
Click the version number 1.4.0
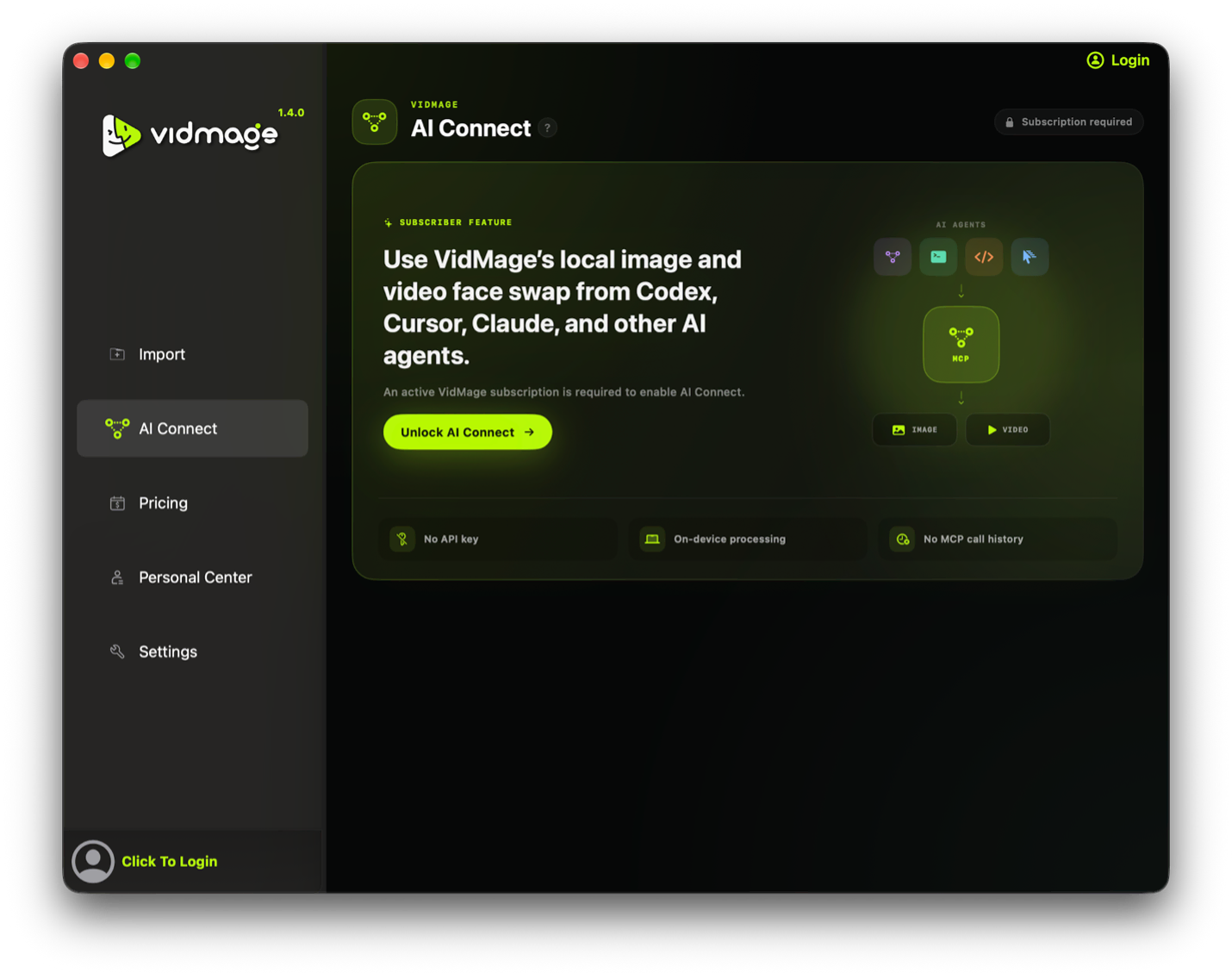(291, 113)
